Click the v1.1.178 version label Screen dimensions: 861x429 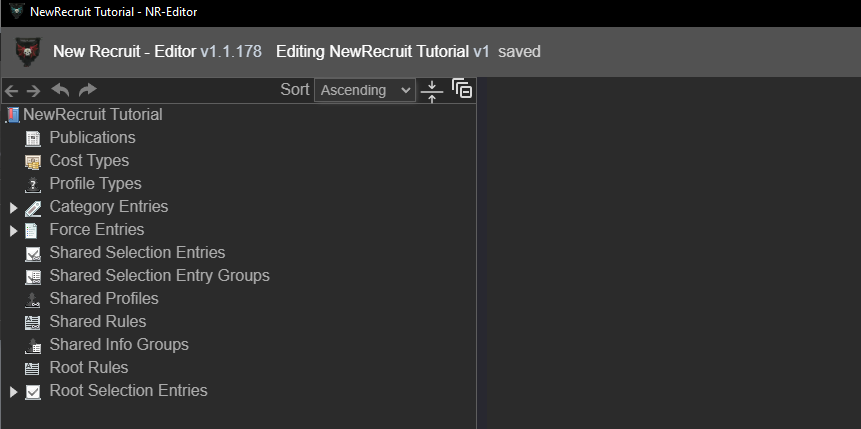click(x=231, y=52)
